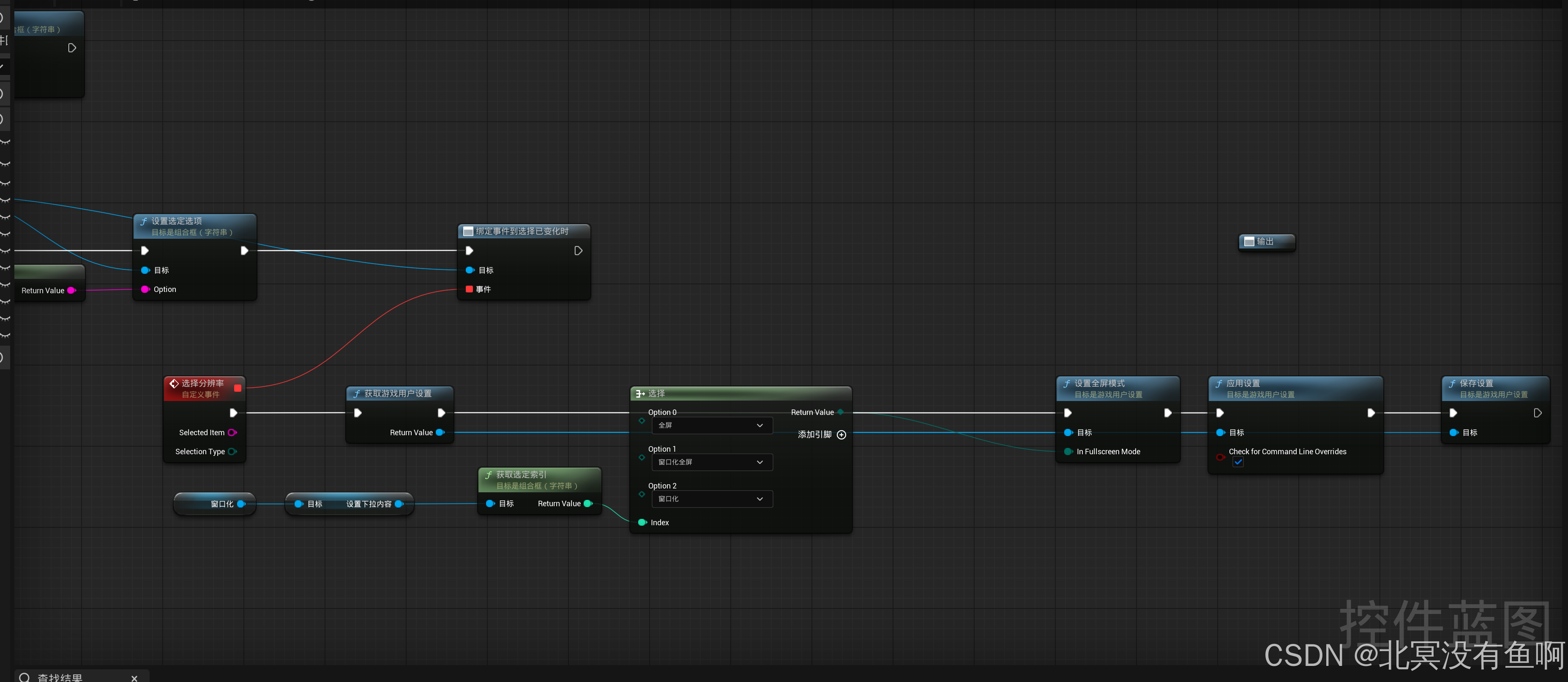The height and width of the screenshot is (682, 1568).
Task: Click the Return Value pin of 获取选定索引
Action: click(588, 503)
